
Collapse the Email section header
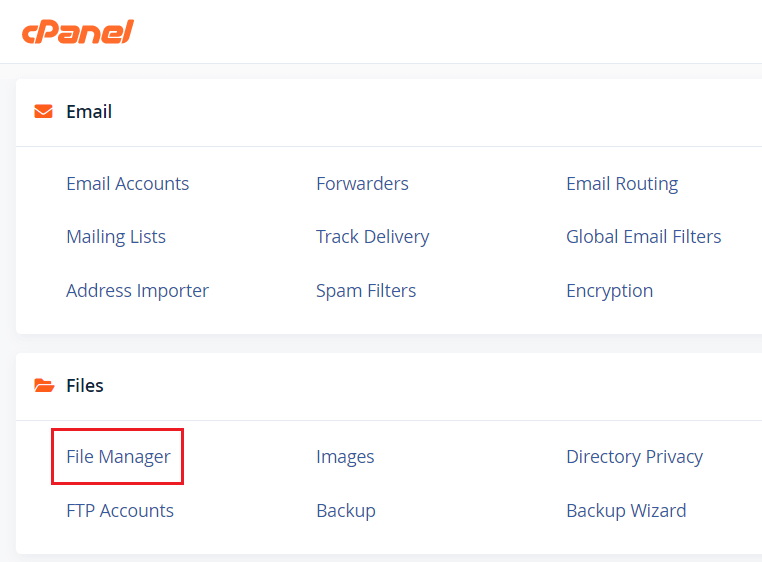pos(89,112)
